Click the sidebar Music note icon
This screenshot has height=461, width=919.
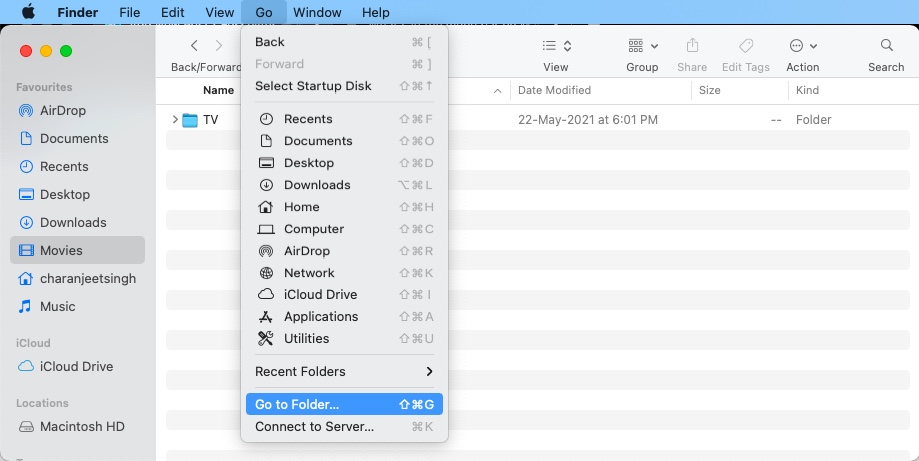point(25,306)
